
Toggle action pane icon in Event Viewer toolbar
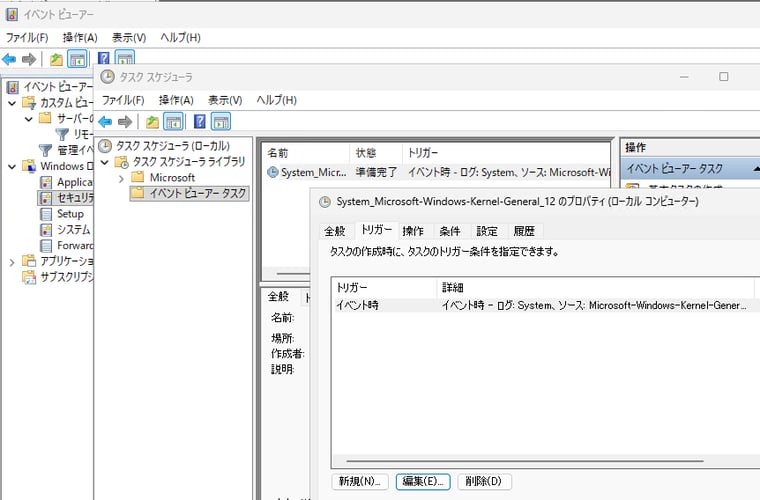pyautogui.click(x=125, y=58)
